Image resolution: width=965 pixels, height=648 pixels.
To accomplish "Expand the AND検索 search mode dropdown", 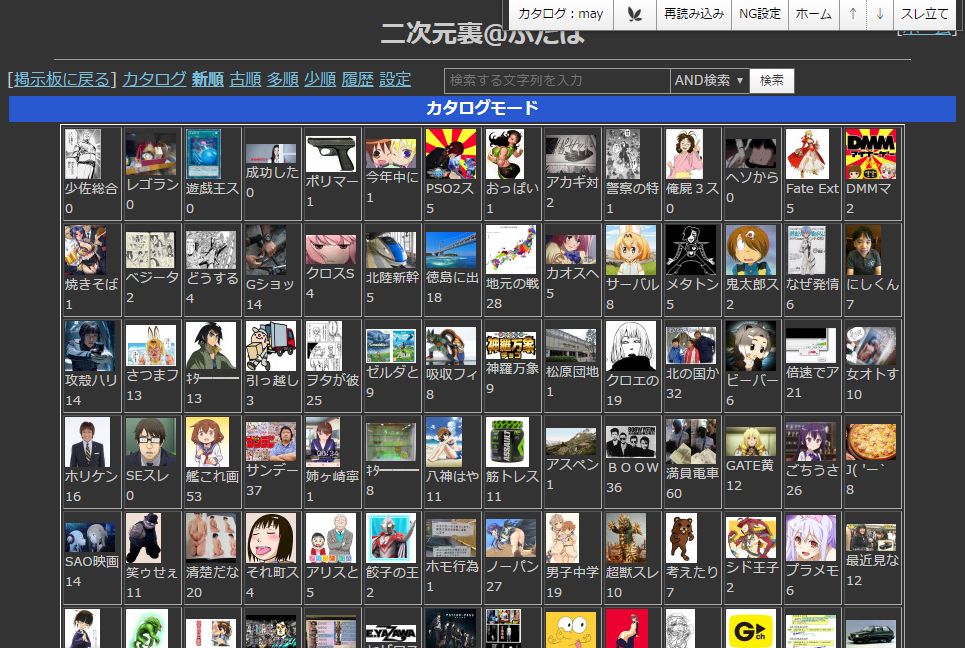I will pos(710,80).
